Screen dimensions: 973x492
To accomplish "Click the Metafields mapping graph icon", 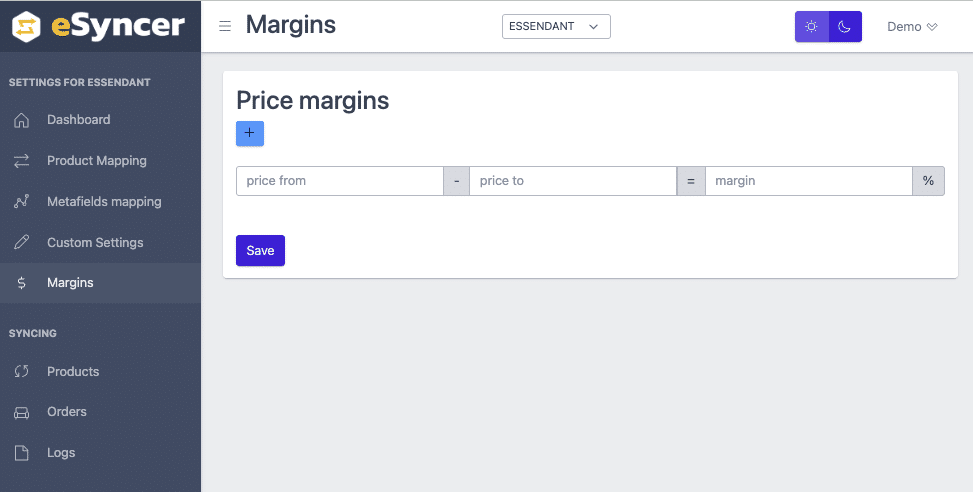I will pos(22,202).
